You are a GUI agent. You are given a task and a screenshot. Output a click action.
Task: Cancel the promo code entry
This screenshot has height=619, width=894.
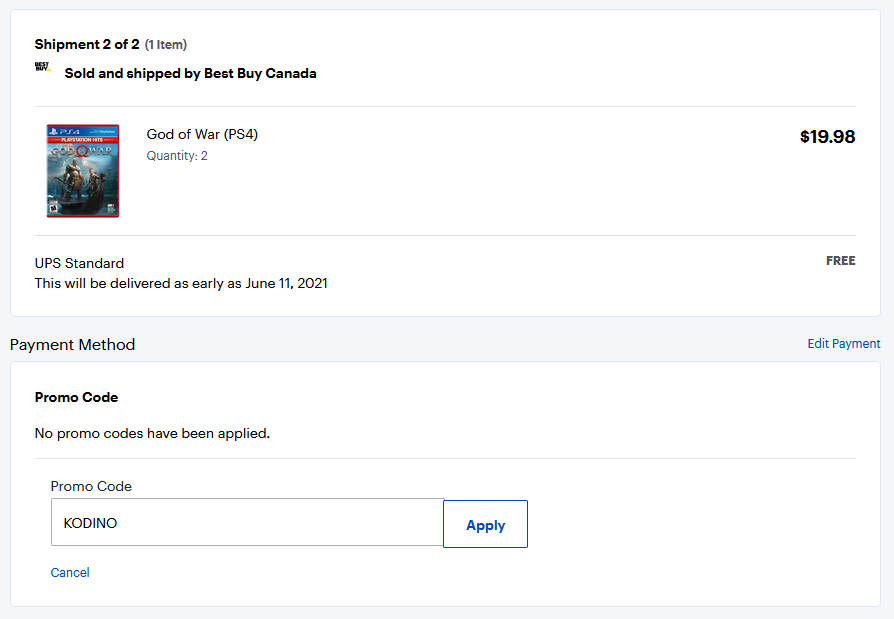pyautogui.click(x=70, y=572)
